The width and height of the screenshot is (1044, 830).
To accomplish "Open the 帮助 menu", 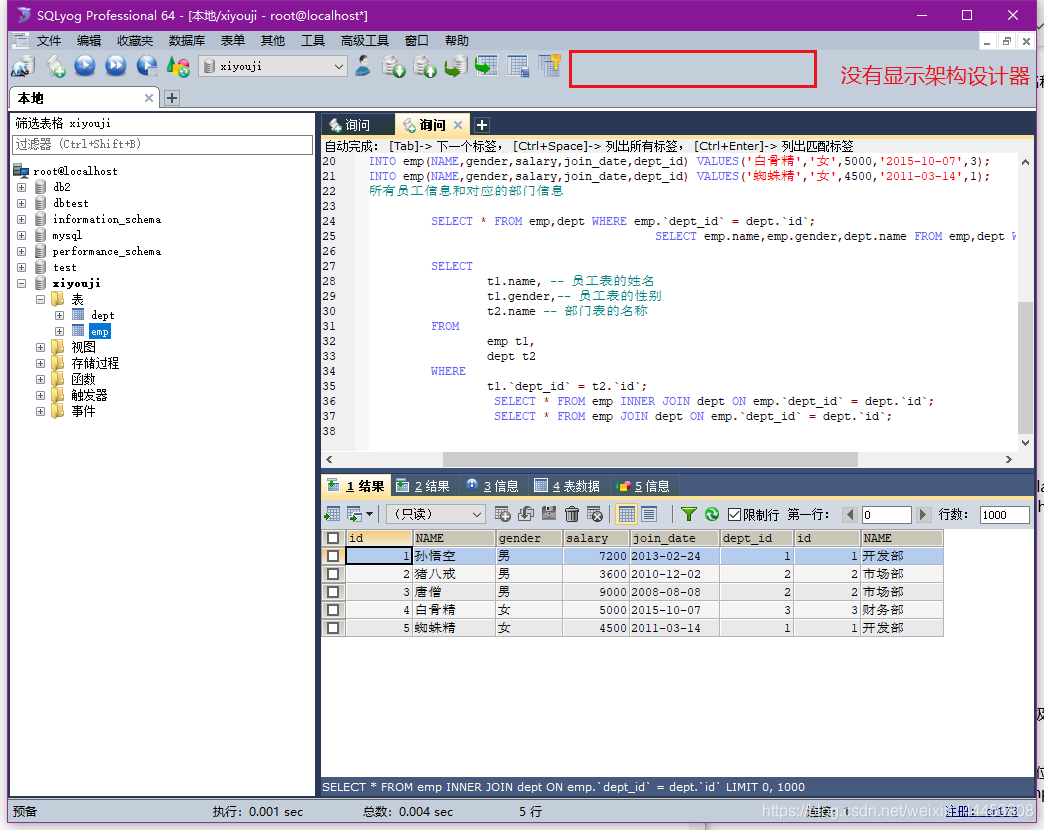I will (456, 41).
